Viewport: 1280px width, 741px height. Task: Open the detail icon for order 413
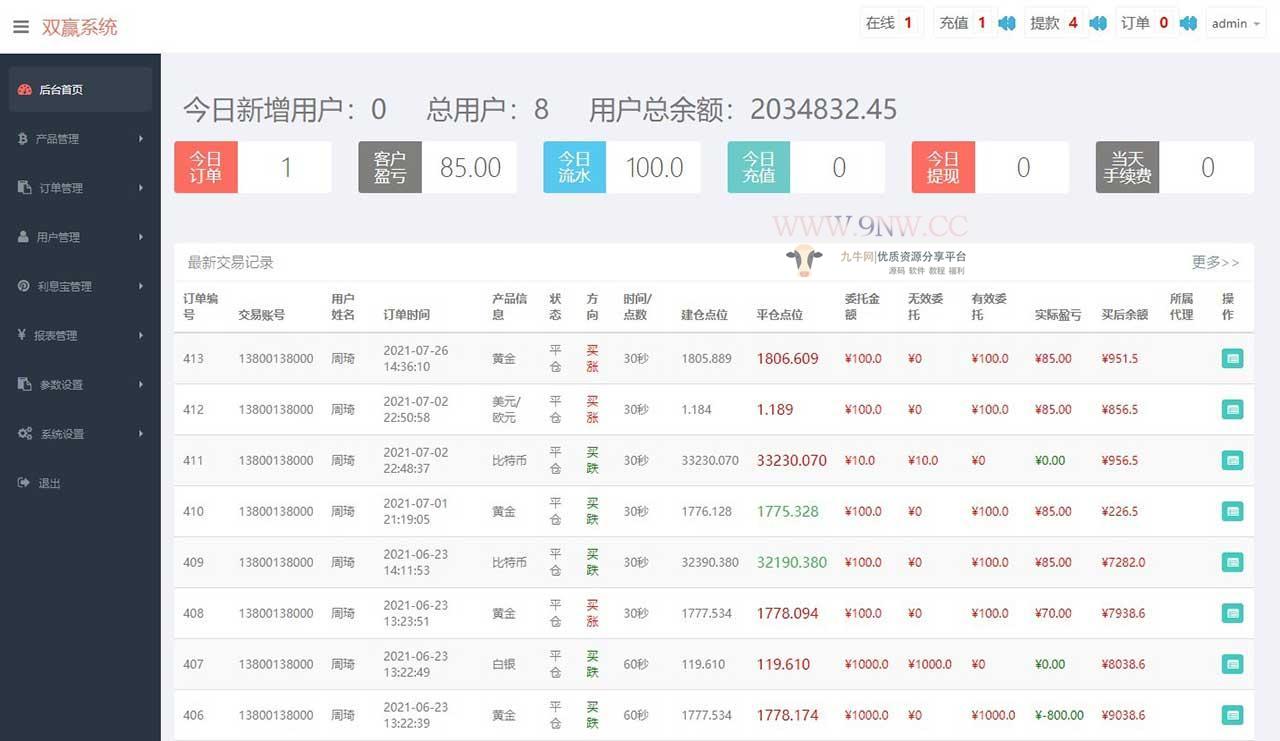pos(1232,358)
